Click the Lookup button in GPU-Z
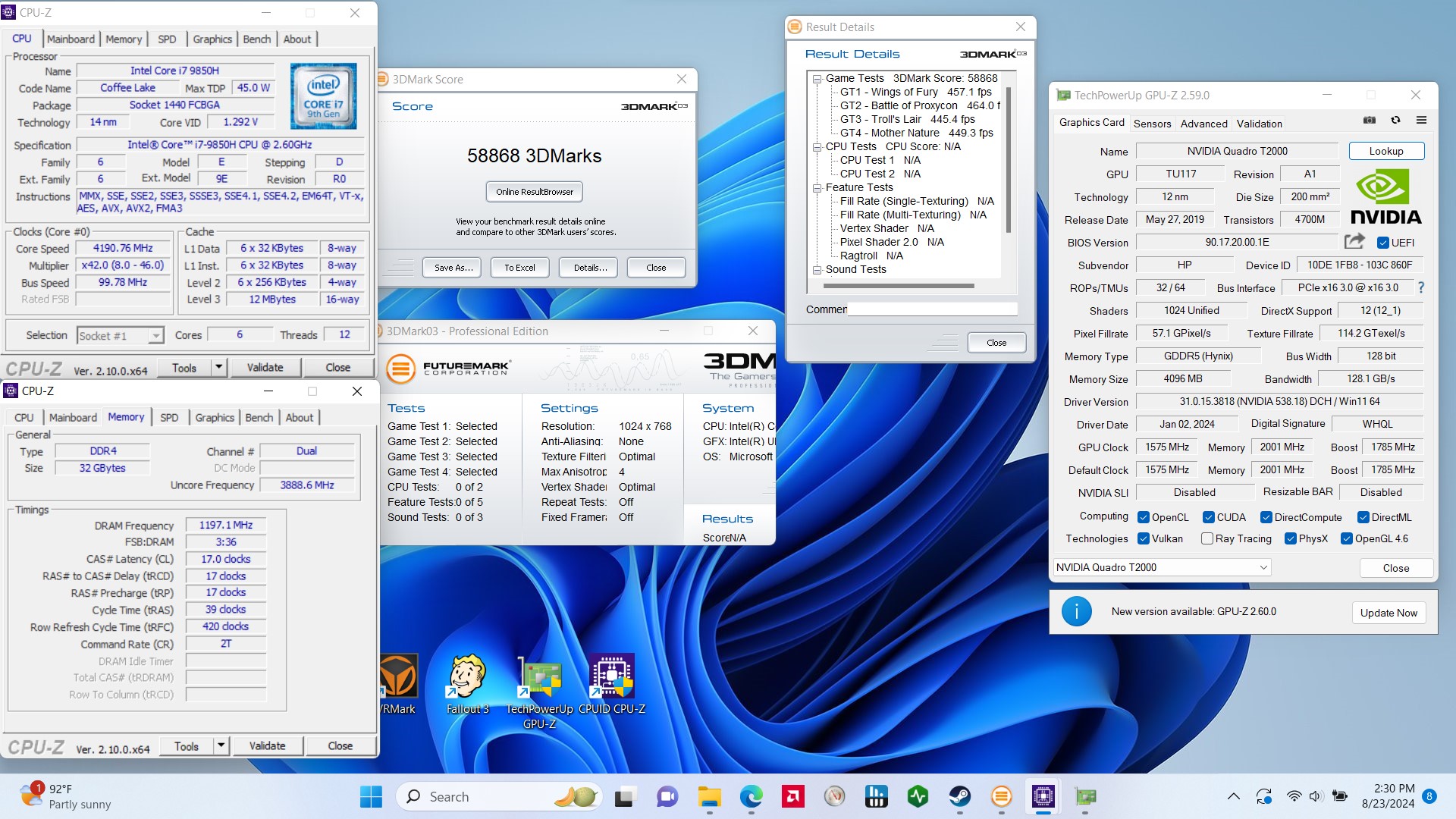This screenshot has width=1456, height=819. [x=1386, y=151]
